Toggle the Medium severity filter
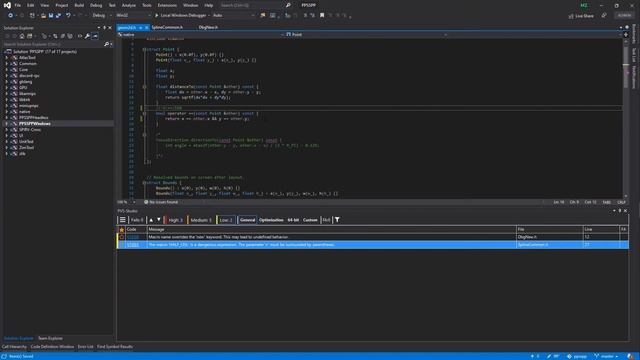 coord(200,220)
